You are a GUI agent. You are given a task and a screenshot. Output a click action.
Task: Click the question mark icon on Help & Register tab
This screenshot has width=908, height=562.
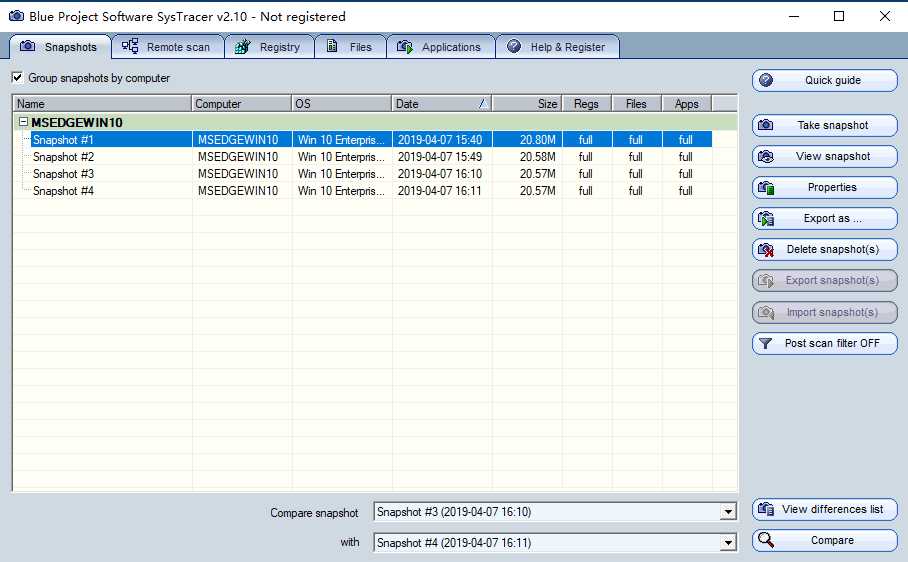click(x=514, y=46)
